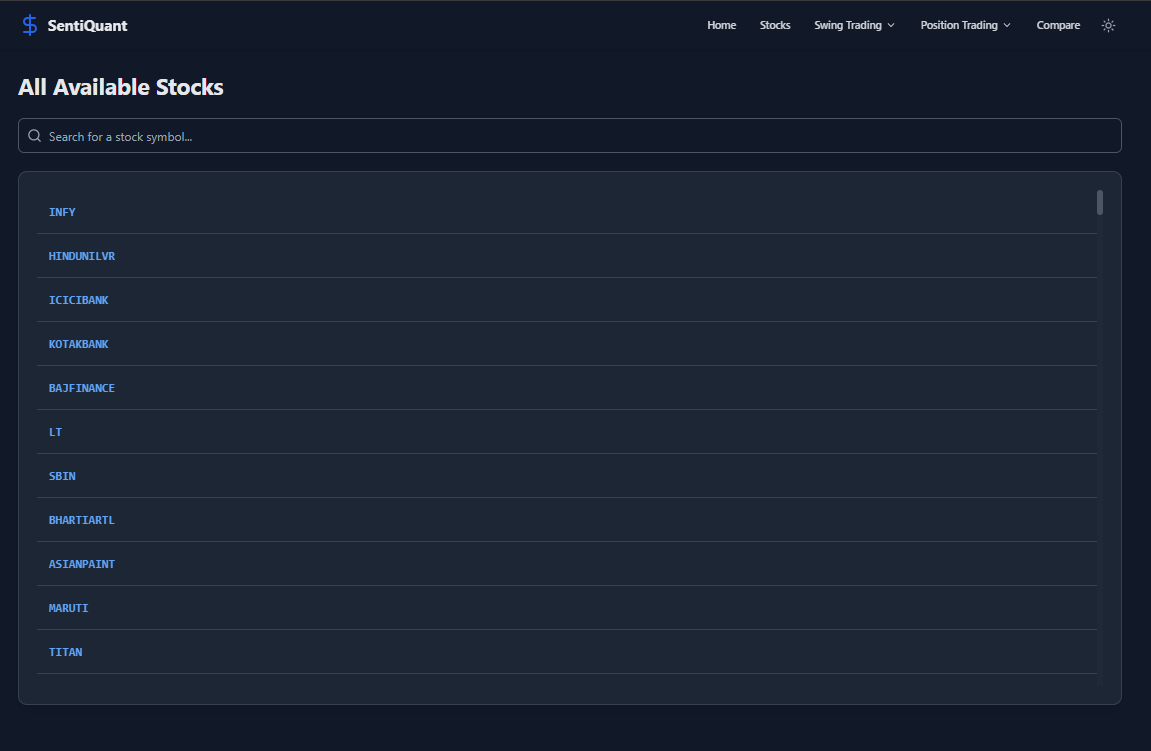
Task: Click the search magnifier icon
Action: pos(35,135)
